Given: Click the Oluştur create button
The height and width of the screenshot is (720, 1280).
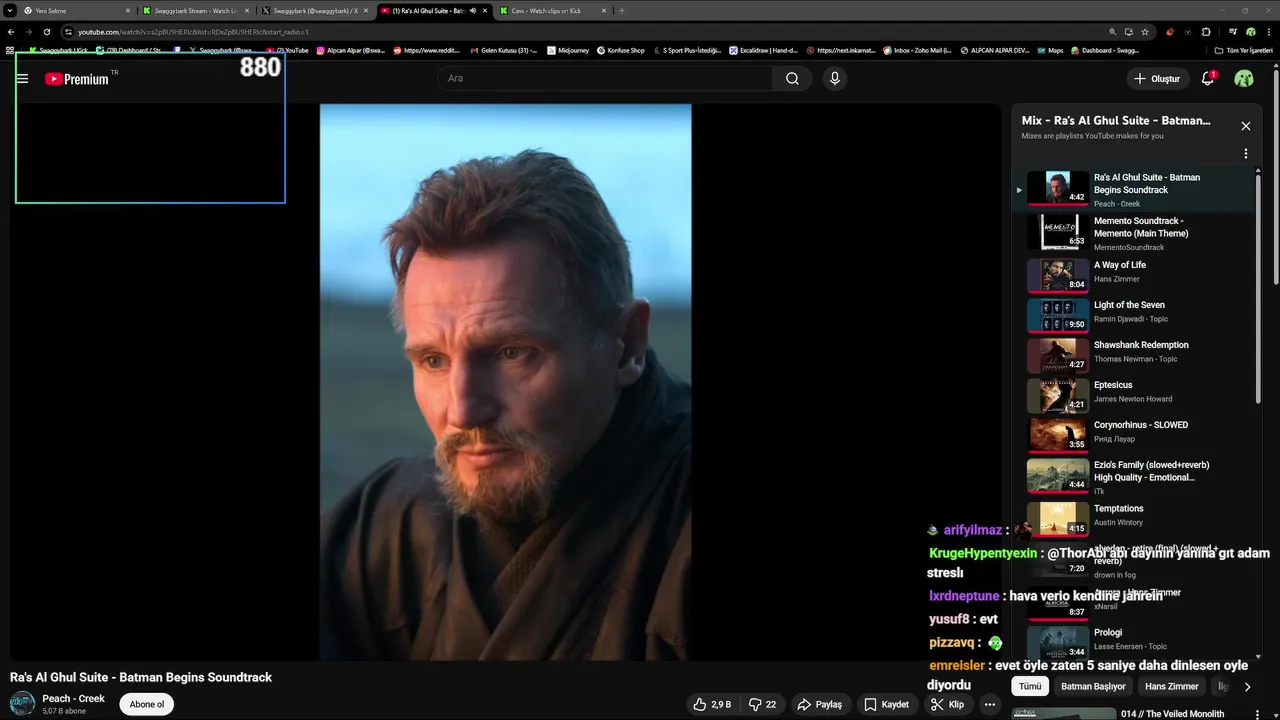Looking at the screenshot, I should click(x=1157, y=78).
